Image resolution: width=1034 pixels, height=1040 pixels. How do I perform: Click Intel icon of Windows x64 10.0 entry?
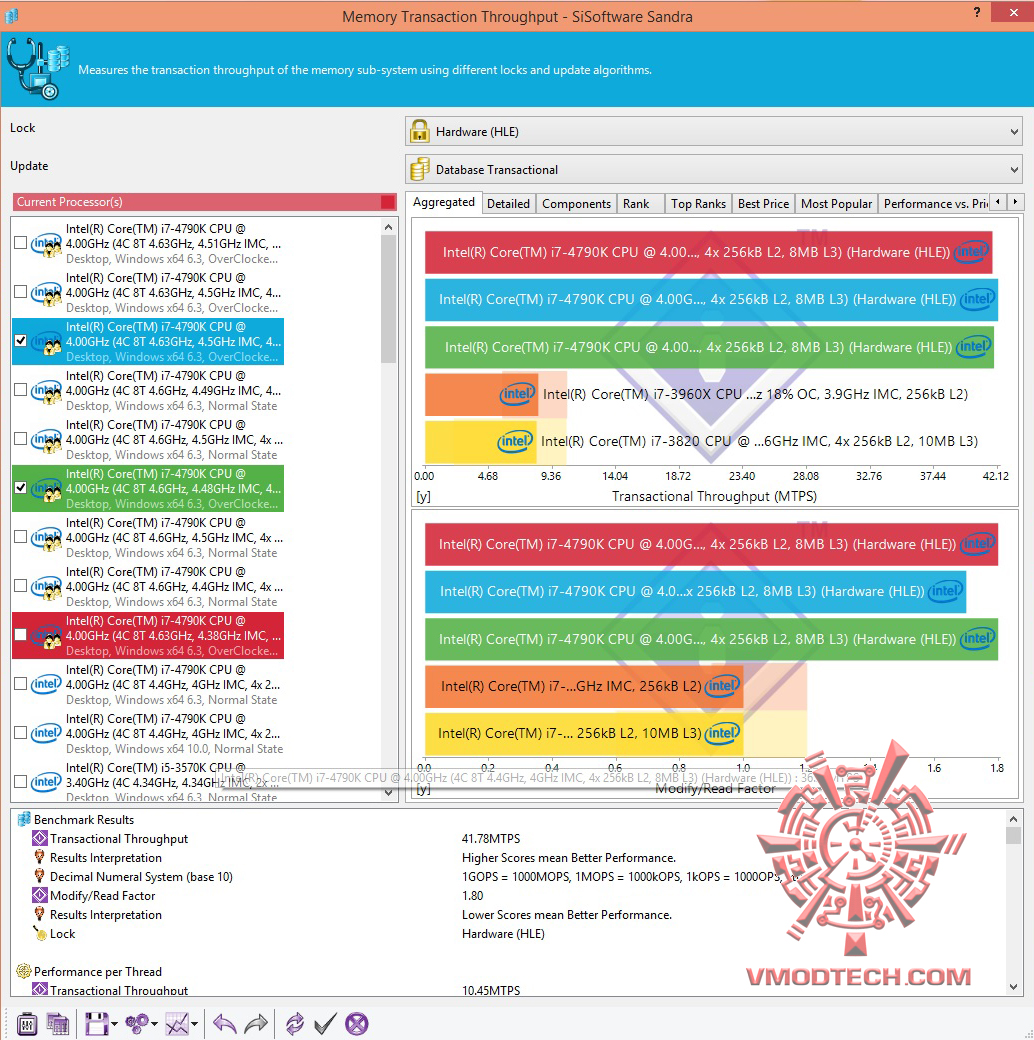[46, 732]
